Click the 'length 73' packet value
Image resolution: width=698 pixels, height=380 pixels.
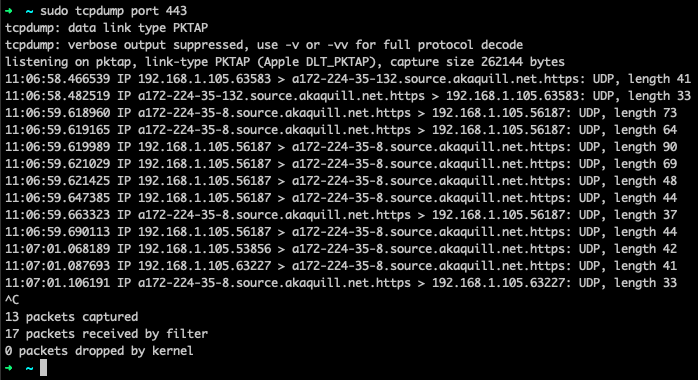point(645,113)
